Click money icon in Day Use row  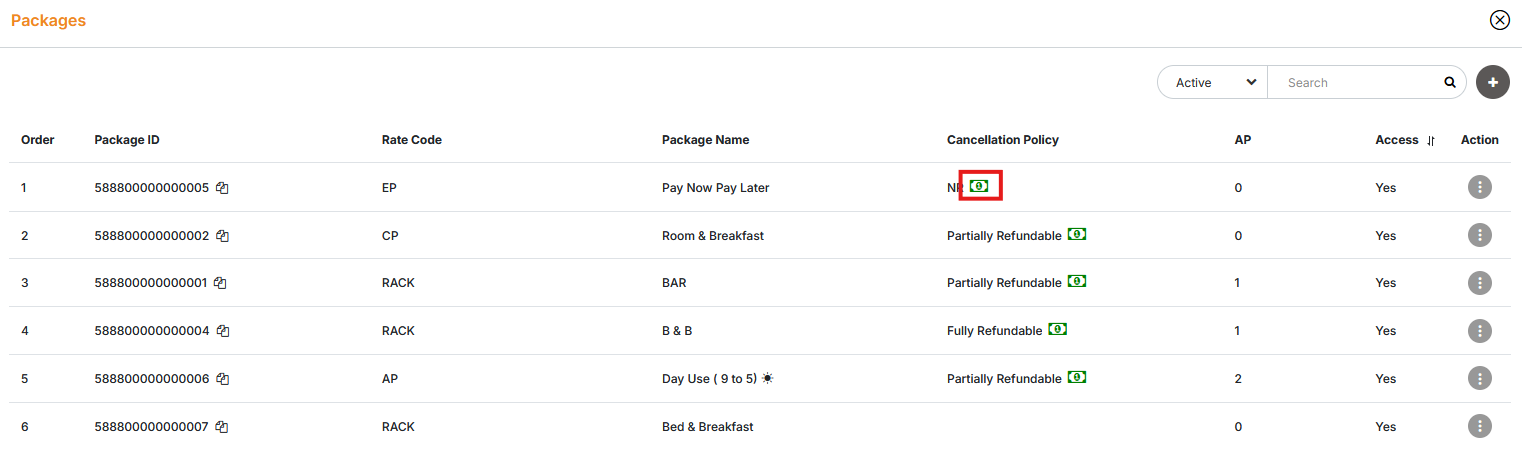(1077, 378)
